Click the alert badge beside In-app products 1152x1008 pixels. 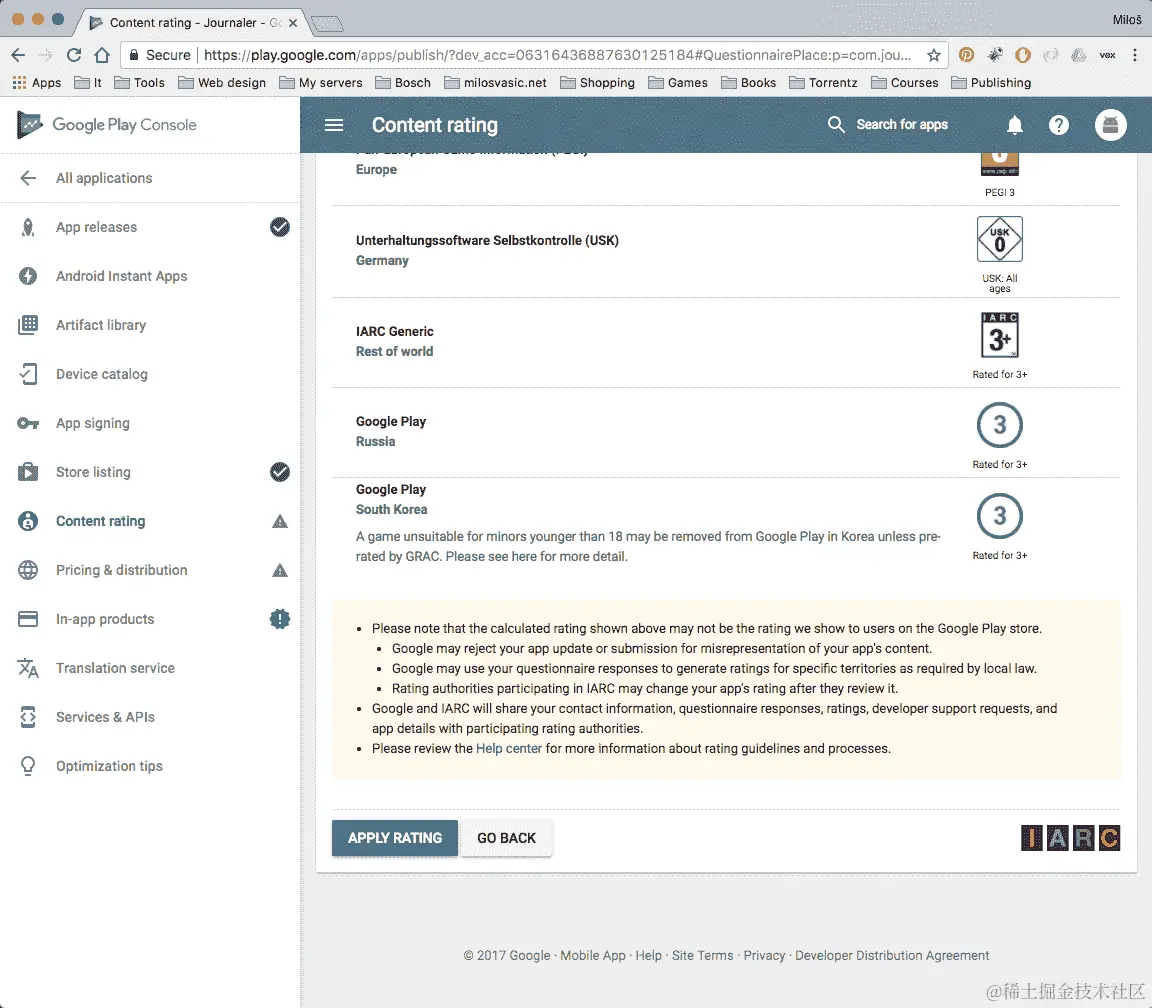(280, 619)
